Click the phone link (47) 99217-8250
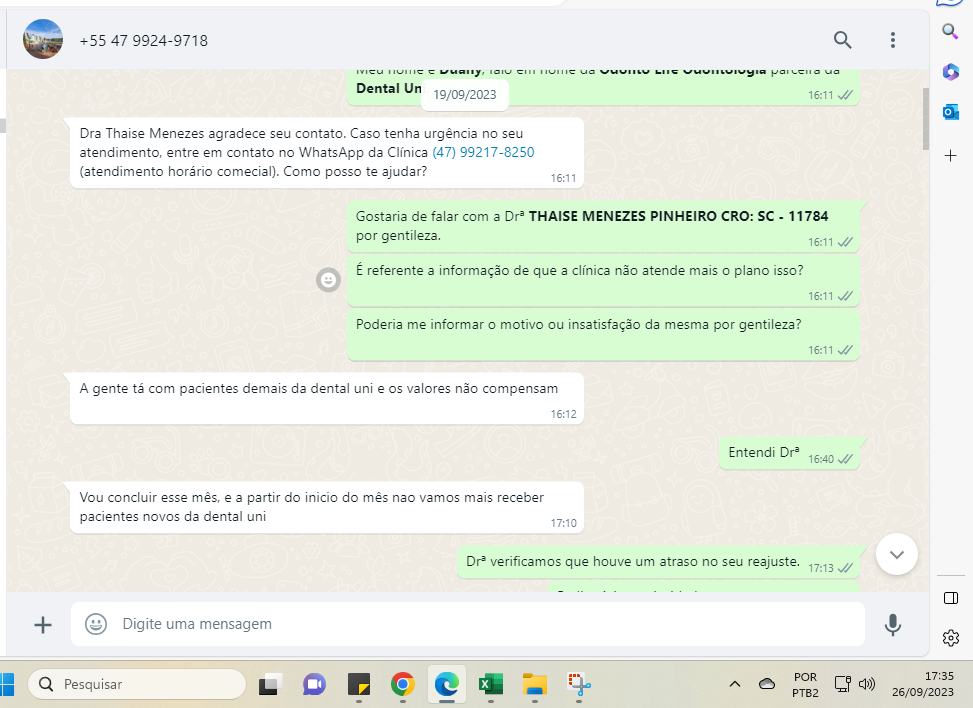This screenshot has height=708, width=973. click(483, 153)
